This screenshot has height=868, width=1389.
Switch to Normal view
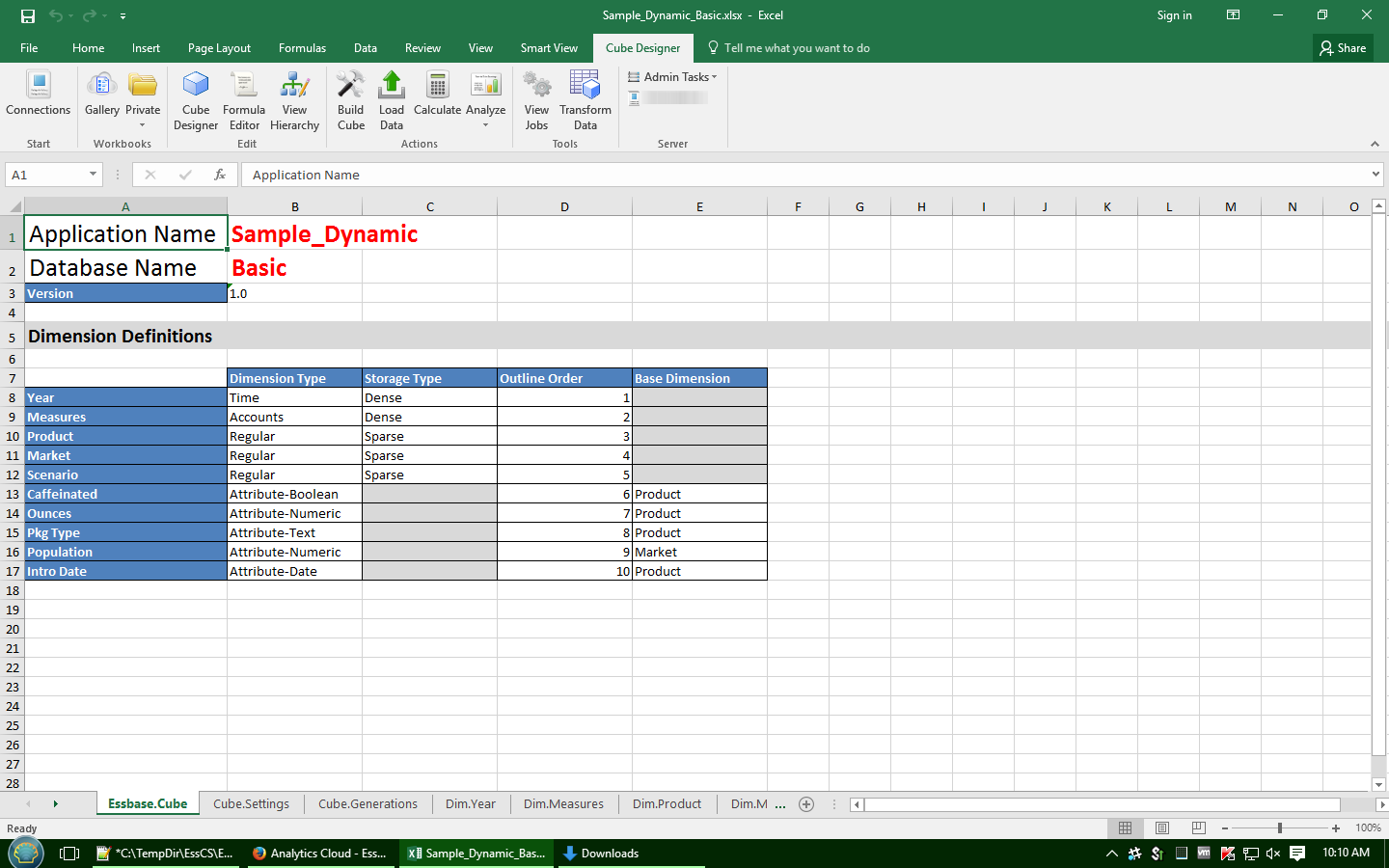pos(1125,828)
